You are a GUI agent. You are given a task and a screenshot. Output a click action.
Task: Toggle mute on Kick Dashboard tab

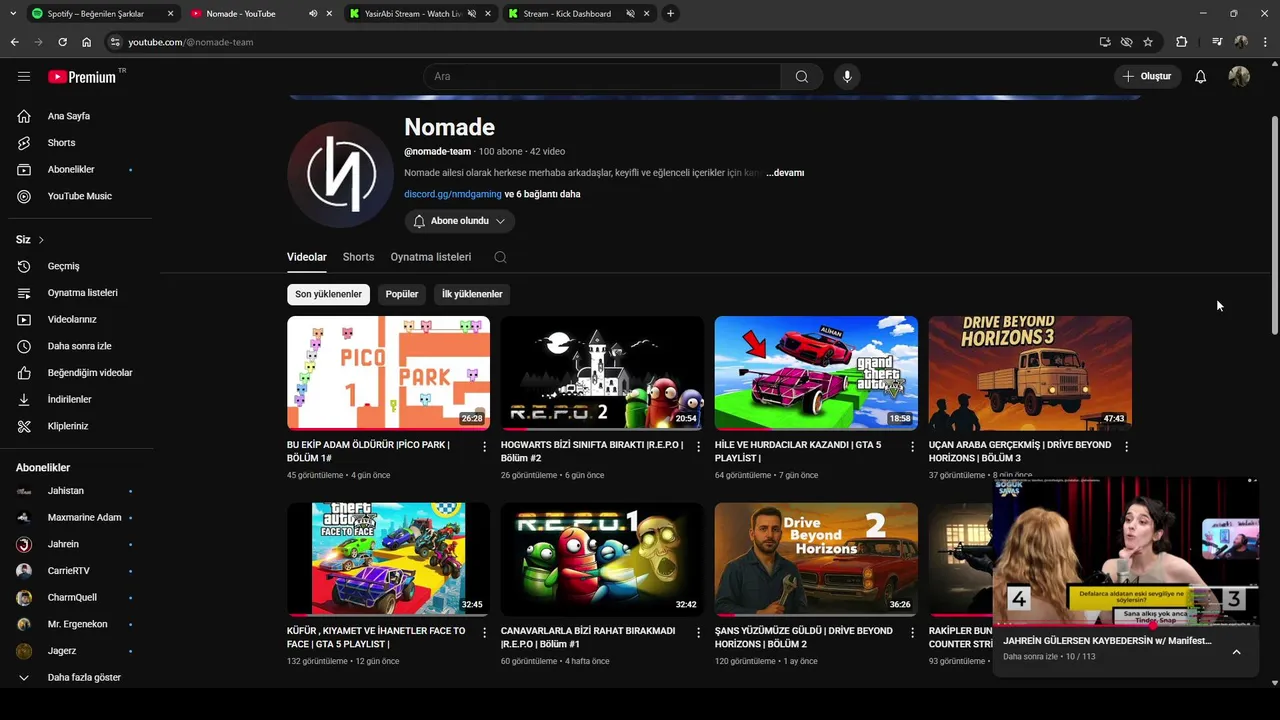[631, 14]
